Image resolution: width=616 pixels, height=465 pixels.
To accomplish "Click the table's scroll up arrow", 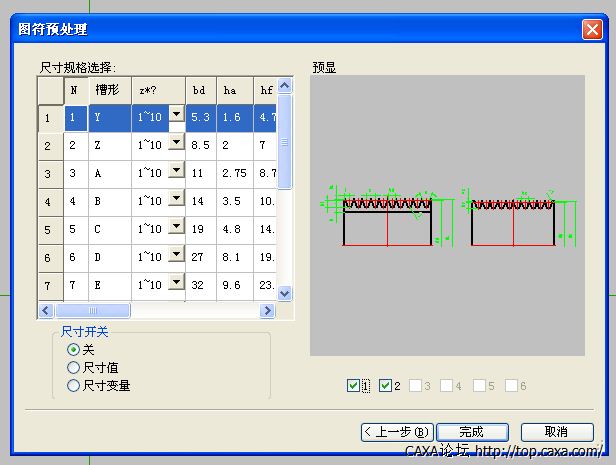I will pyautogui.click(x=284, y=86).
